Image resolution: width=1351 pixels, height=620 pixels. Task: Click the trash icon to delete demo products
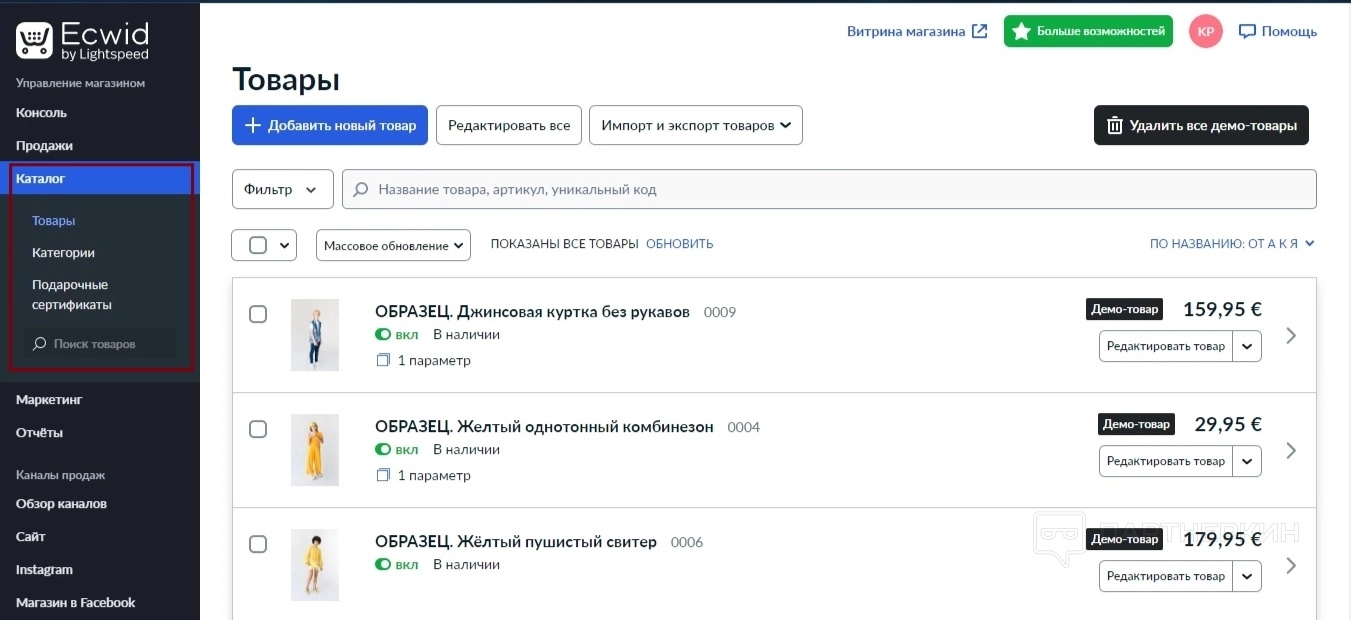pos(1114,126)
